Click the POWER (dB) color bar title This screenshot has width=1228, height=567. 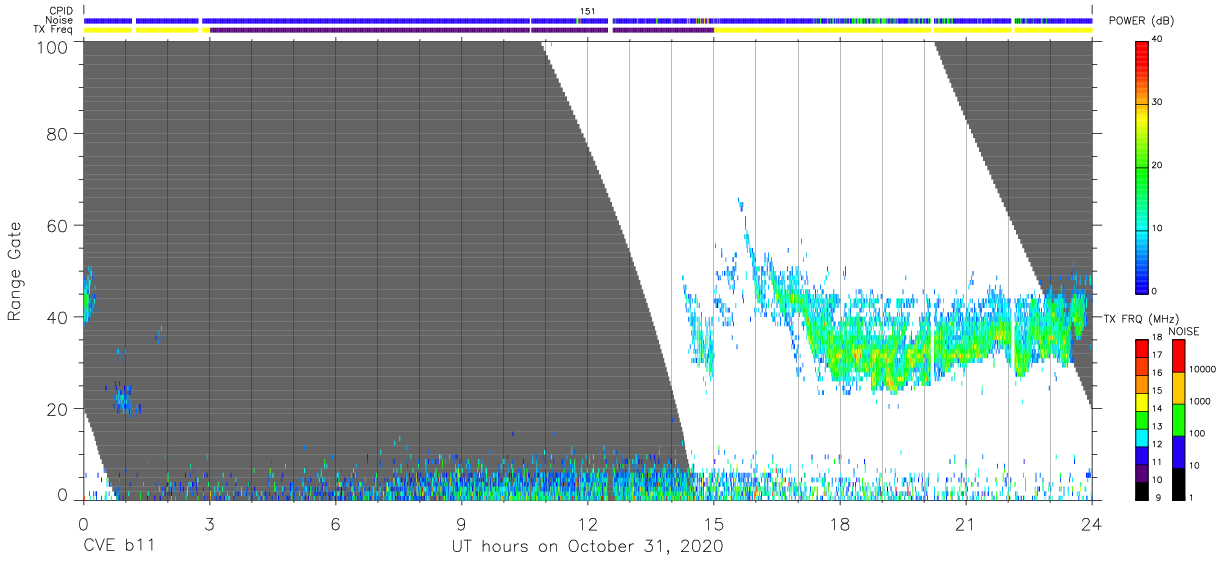pos(1141,21)
